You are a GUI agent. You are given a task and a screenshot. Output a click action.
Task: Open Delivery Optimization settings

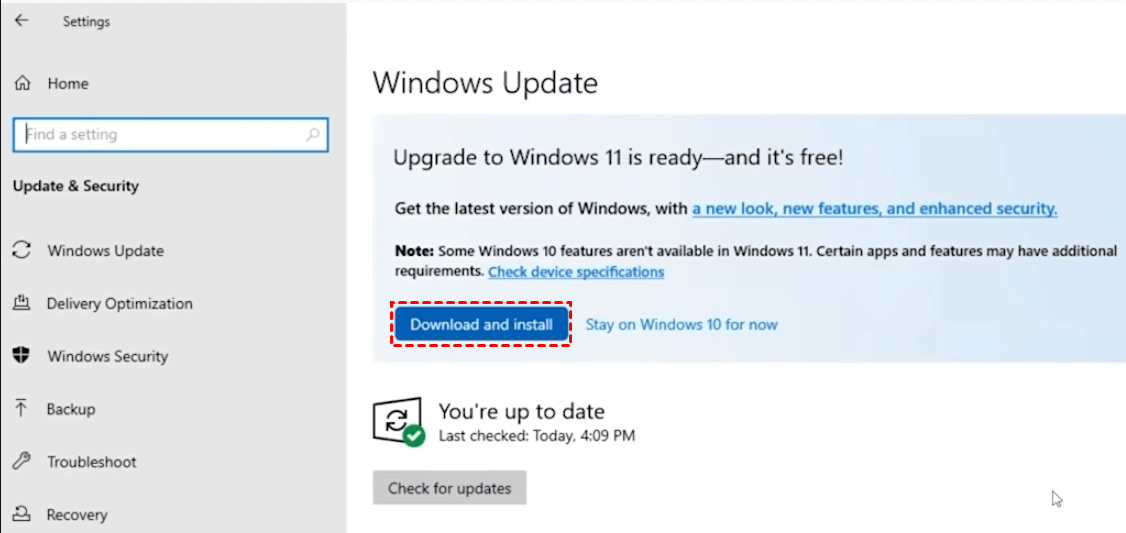(120, 303)
